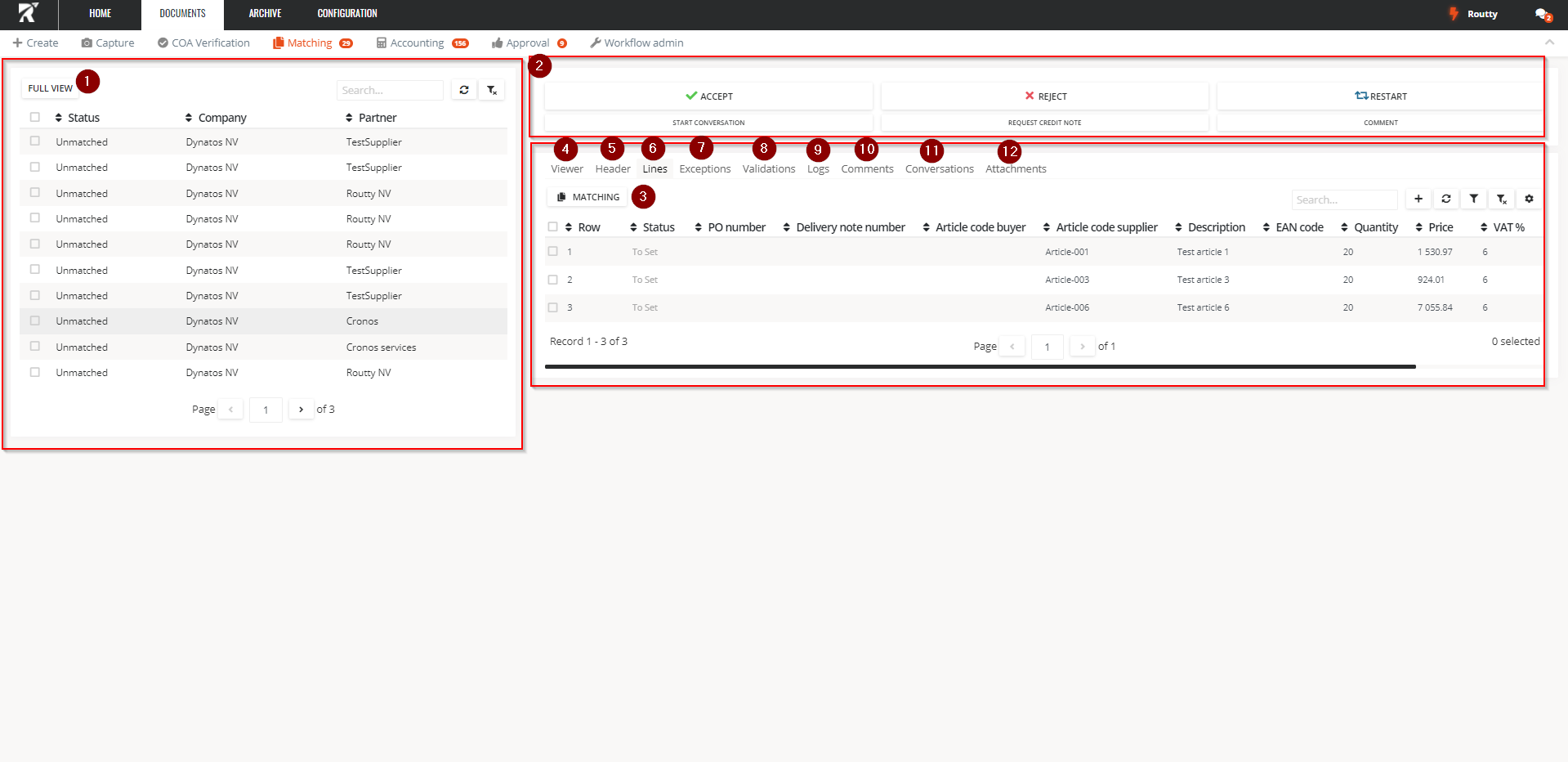Click the Routty logo in top-left corner
The height and width of the screenshot is (762, 1568).
[28, 13]
